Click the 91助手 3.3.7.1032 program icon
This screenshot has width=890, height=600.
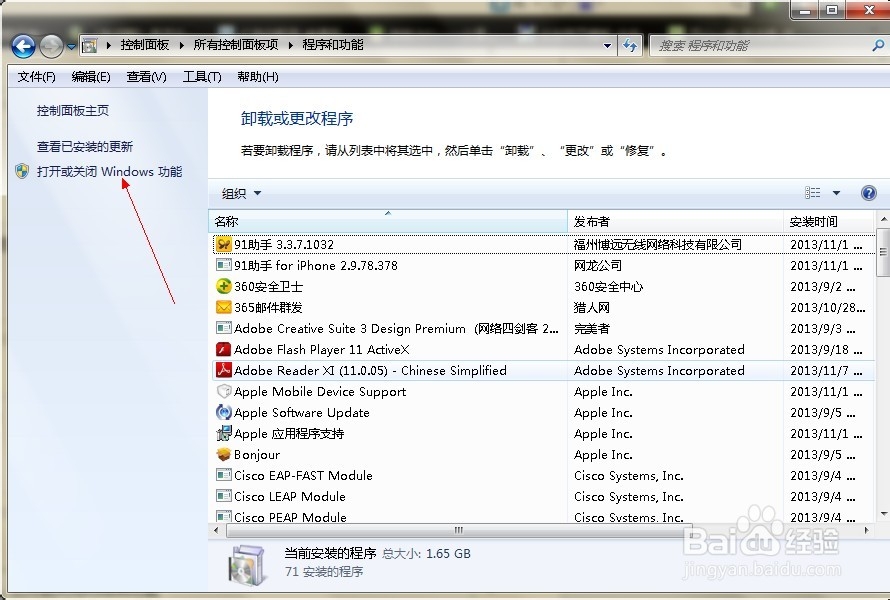[224, 244]
